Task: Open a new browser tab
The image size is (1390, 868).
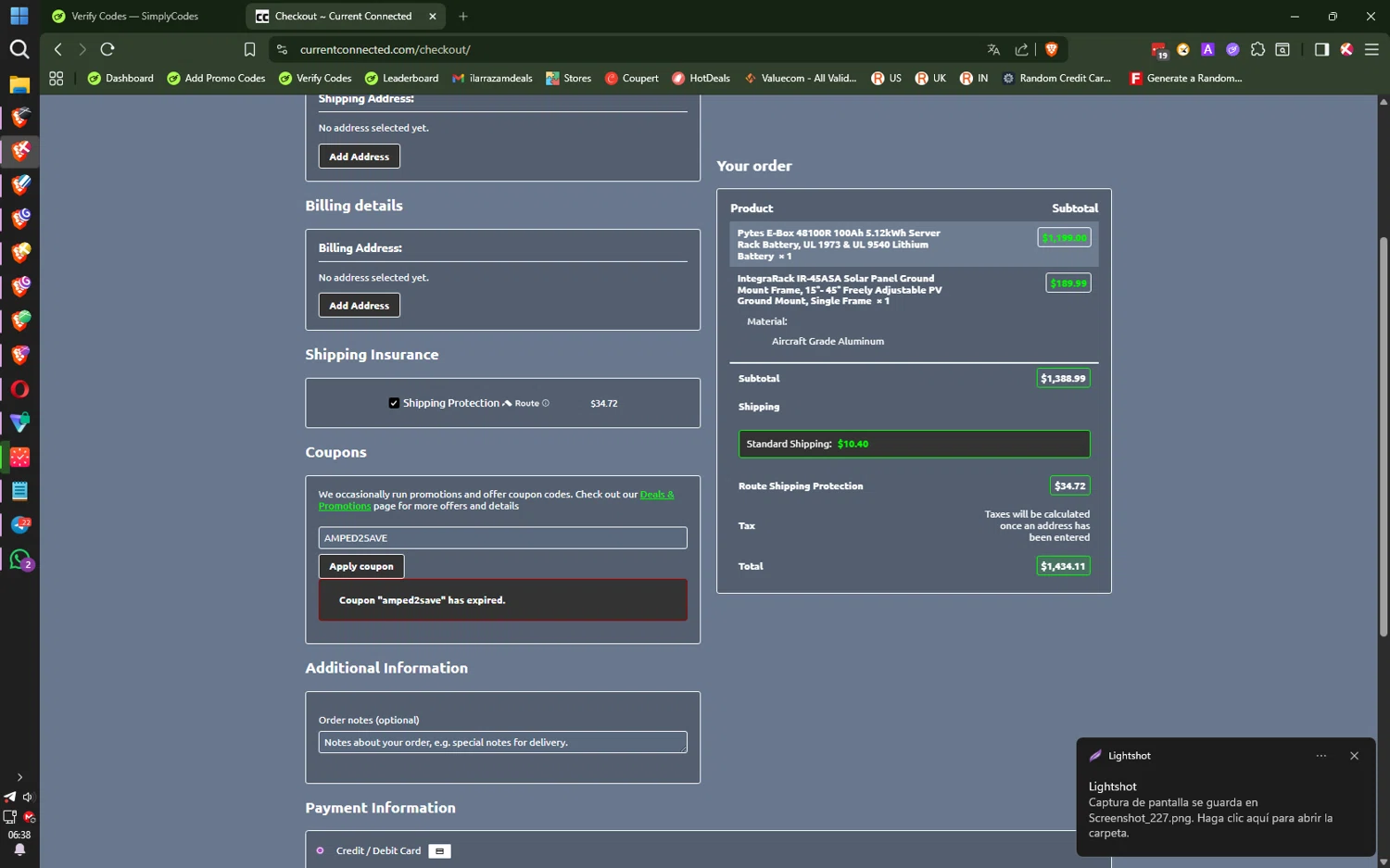Action: 463,16
